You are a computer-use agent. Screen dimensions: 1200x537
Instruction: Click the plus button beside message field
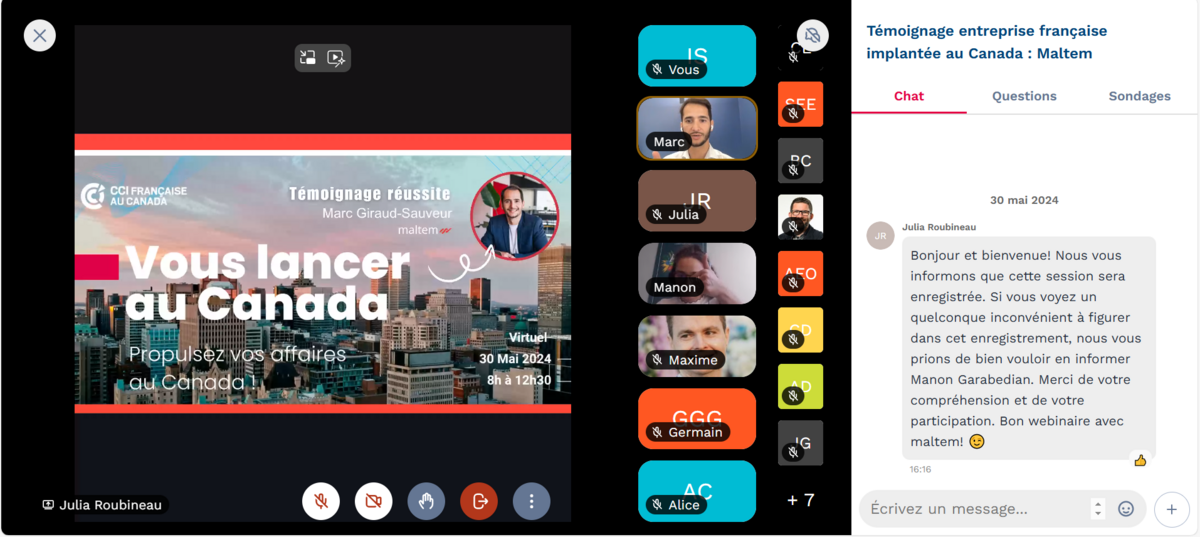click(x=1171, y=509)
